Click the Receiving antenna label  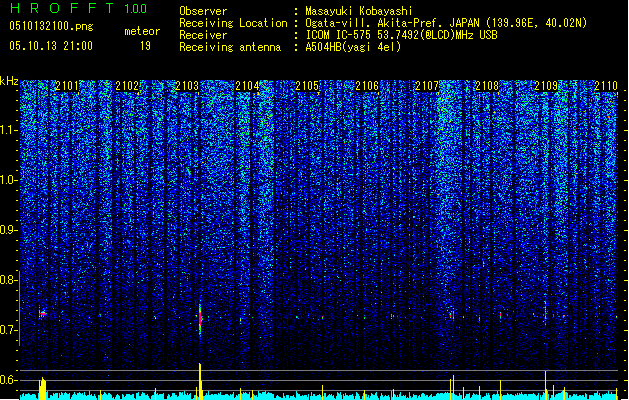pos(230,47)
